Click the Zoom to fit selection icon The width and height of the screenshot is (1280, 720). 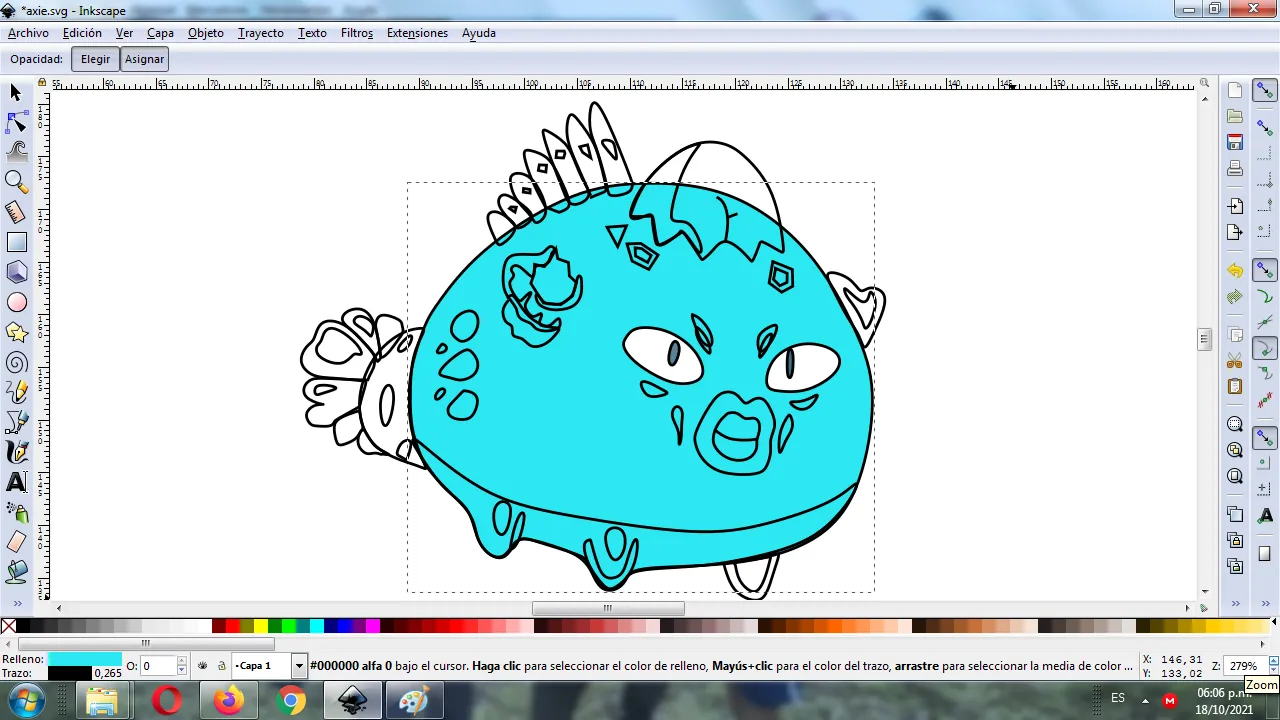tap(1235, 424)
